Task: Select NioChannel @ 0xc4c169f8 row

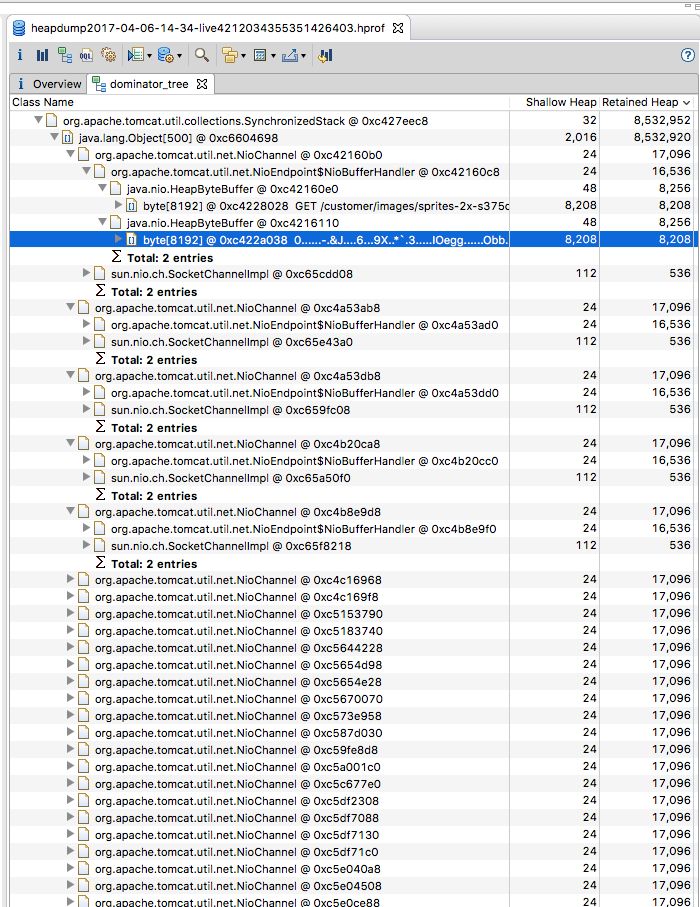Action: click(x=352, y=597)
